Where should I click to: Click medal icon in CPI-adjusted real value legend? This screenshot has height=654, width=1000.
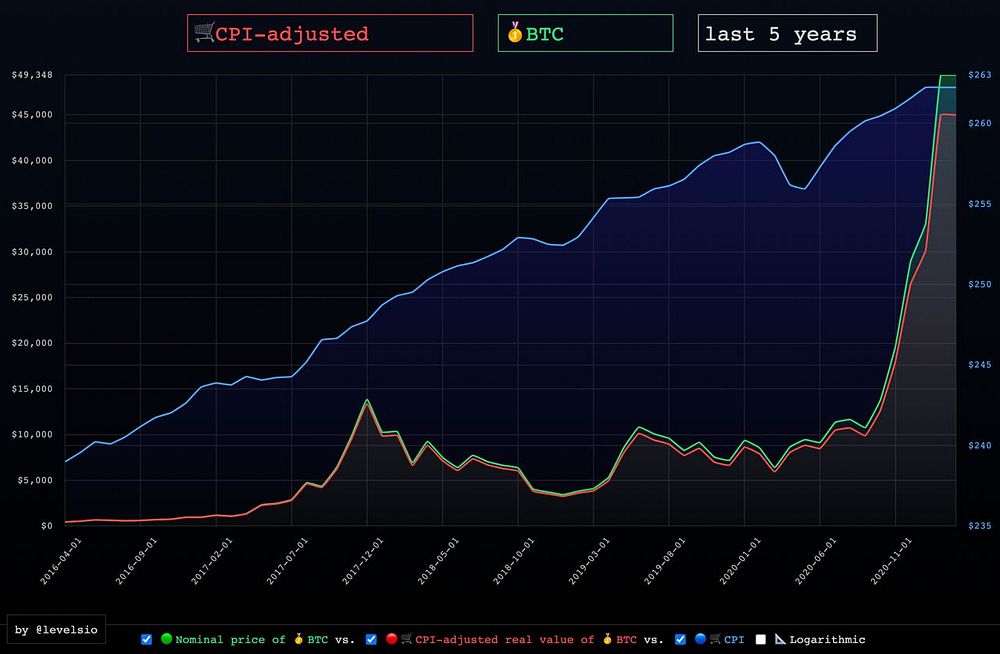[607, 639]
